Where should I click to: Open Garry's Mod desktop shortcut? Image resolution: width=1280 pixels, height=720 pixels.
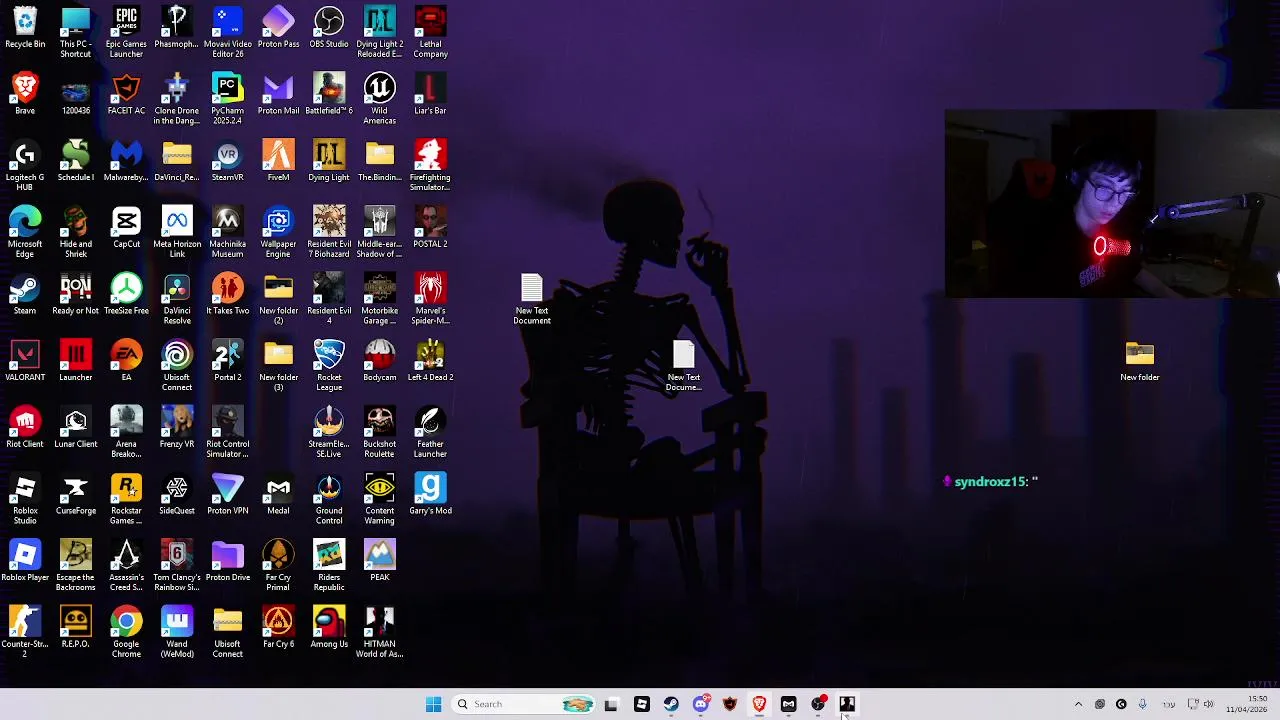(430, 495)
